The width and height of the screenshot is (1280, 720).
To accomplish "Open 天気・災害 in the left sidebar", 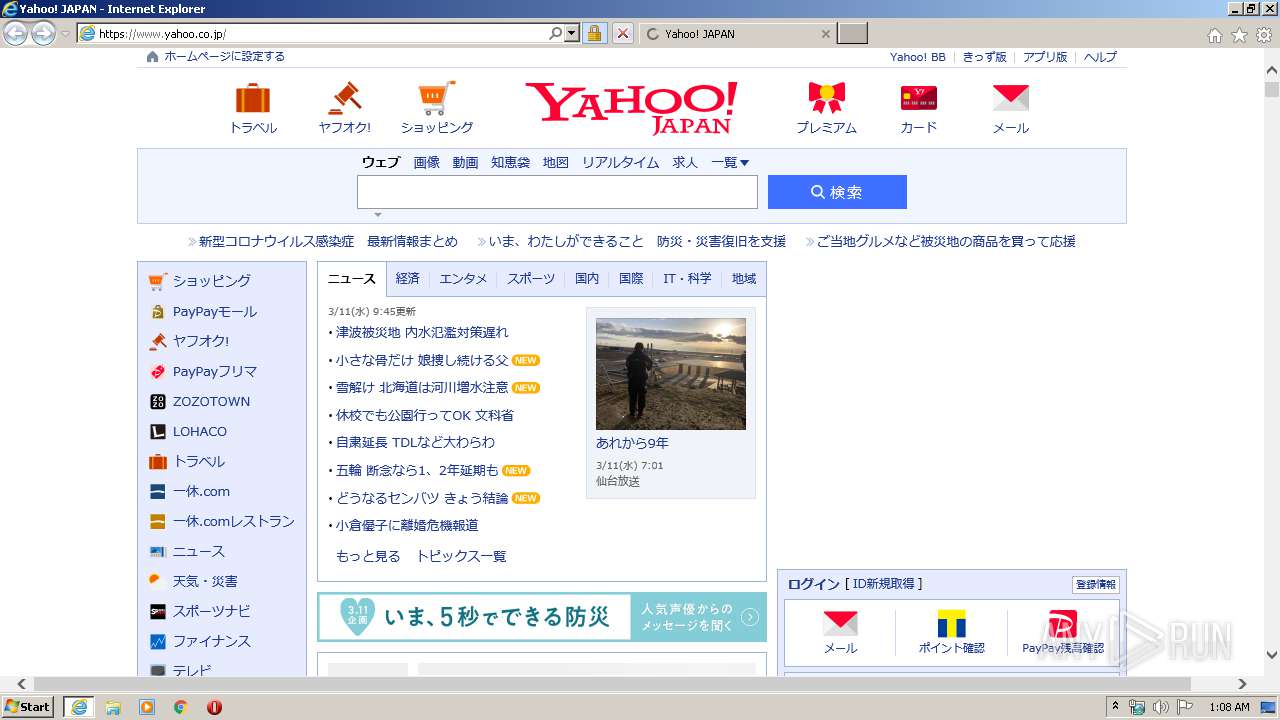I will [x=205, y=581].
